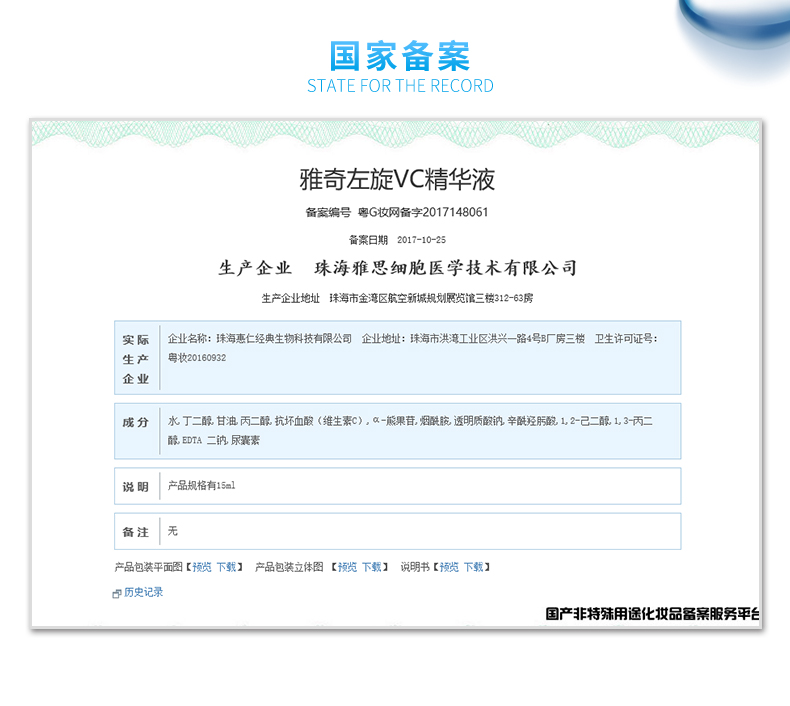
Task: Click the text 产品规格有15ml
Action: (202, 485)
